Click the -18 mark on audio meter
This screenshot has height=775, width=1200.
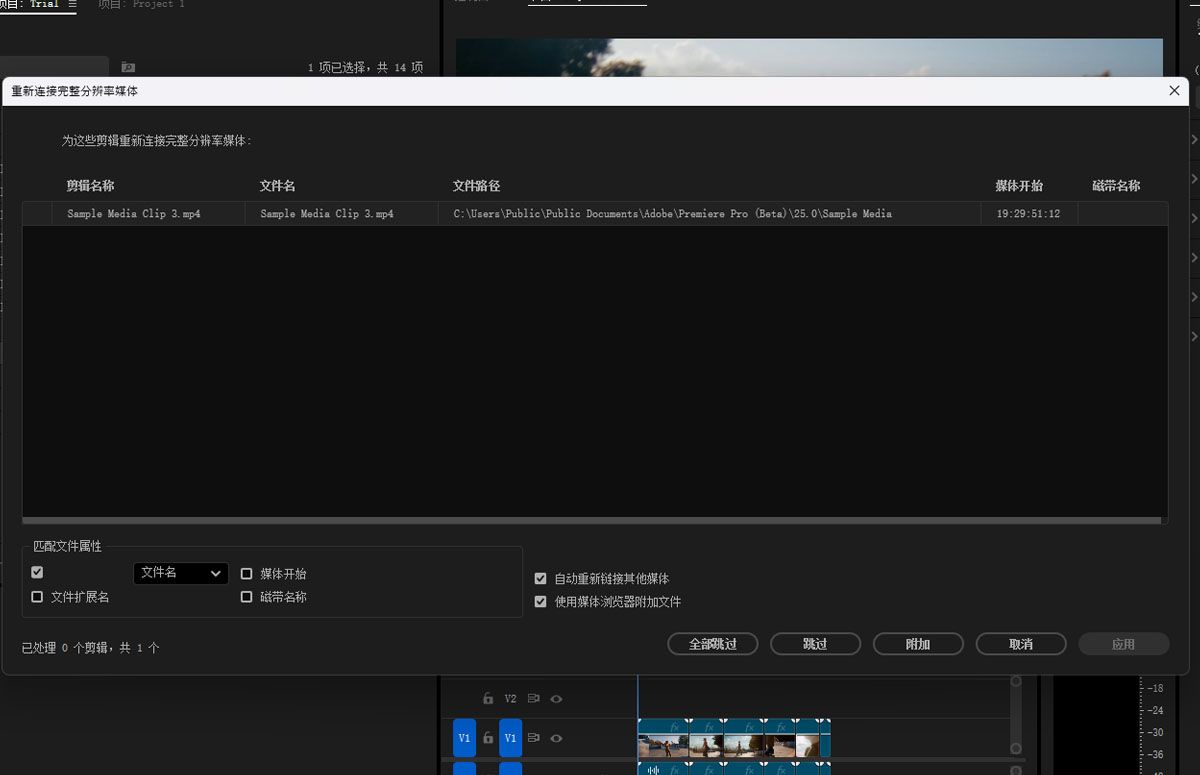tap(1155, 688)
